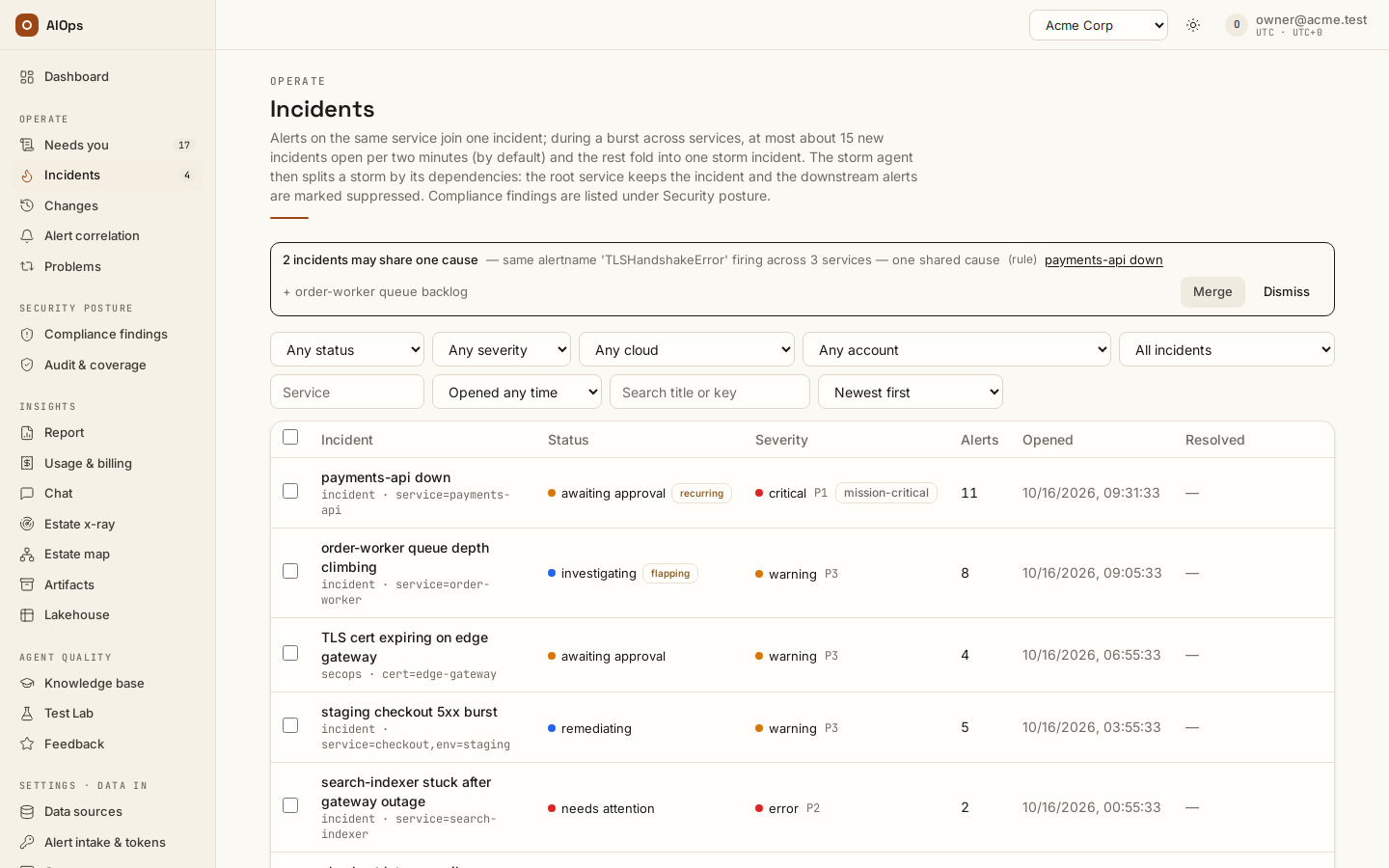This screenshot has height=868, width=1389.
Task: Dismiss the shared cause suggestion
Action: (x=1287, y=292)
